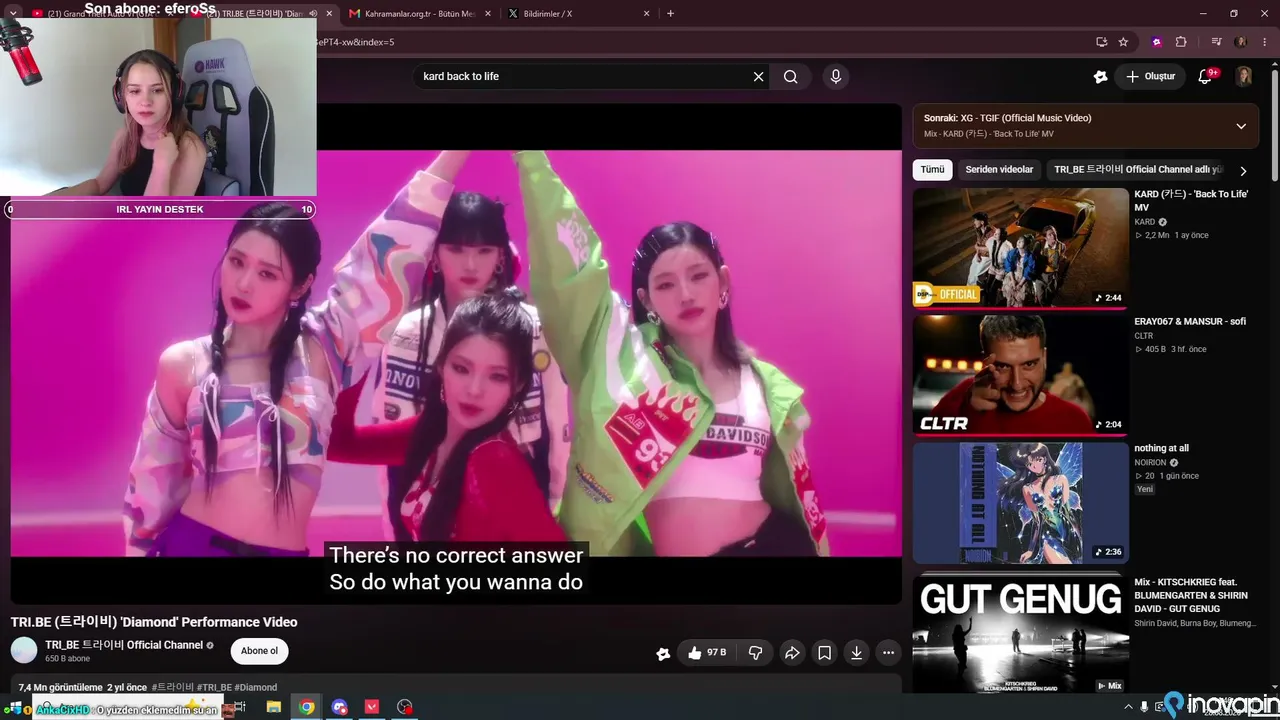1280x720 pixels.
Task: Open the CLTR sofi video thumbnail
Action: tap(1020, 375)
